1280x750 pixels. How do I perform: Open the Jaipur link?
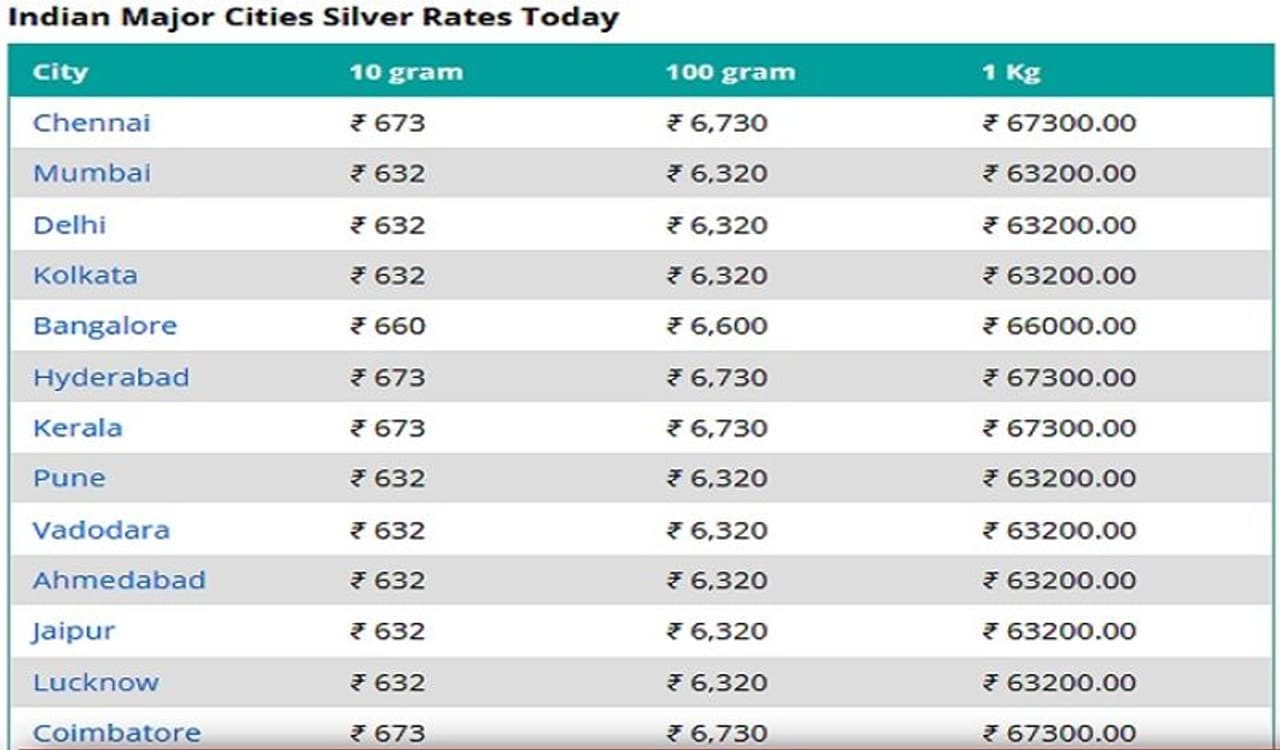click(x=73, y=632)
